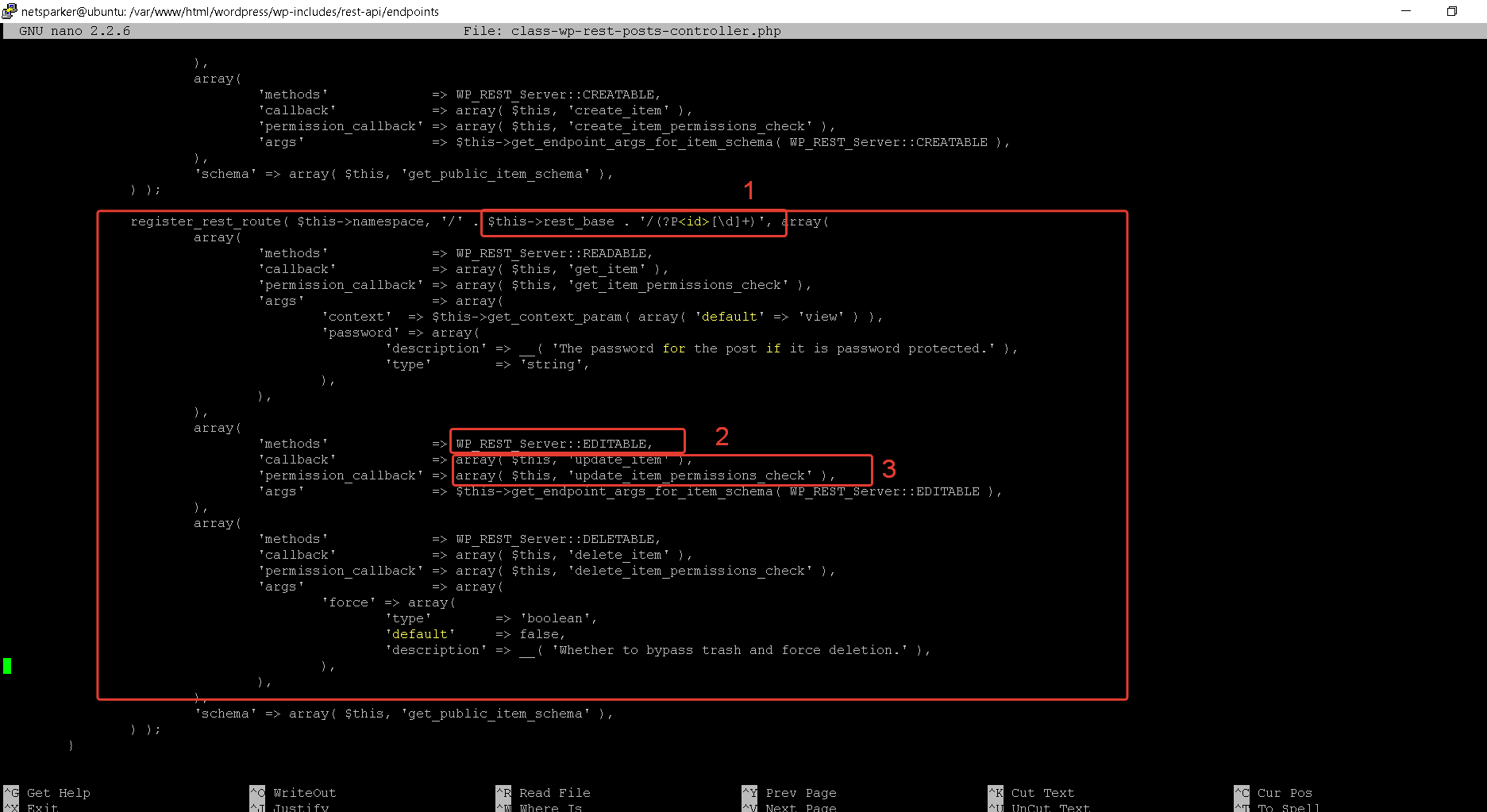This screenshot has height=812, width=1487.
Task: Click the ^G Get Help shortcut
Action: pos(48,793)
